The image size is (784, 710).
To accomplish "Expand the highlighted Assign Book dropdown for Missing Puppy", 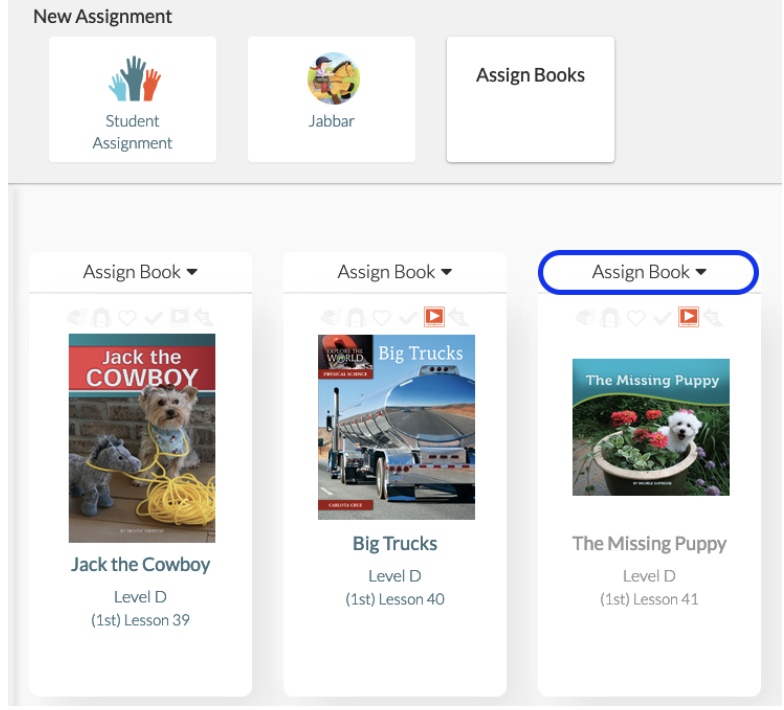I will click(x=648, y=272).
